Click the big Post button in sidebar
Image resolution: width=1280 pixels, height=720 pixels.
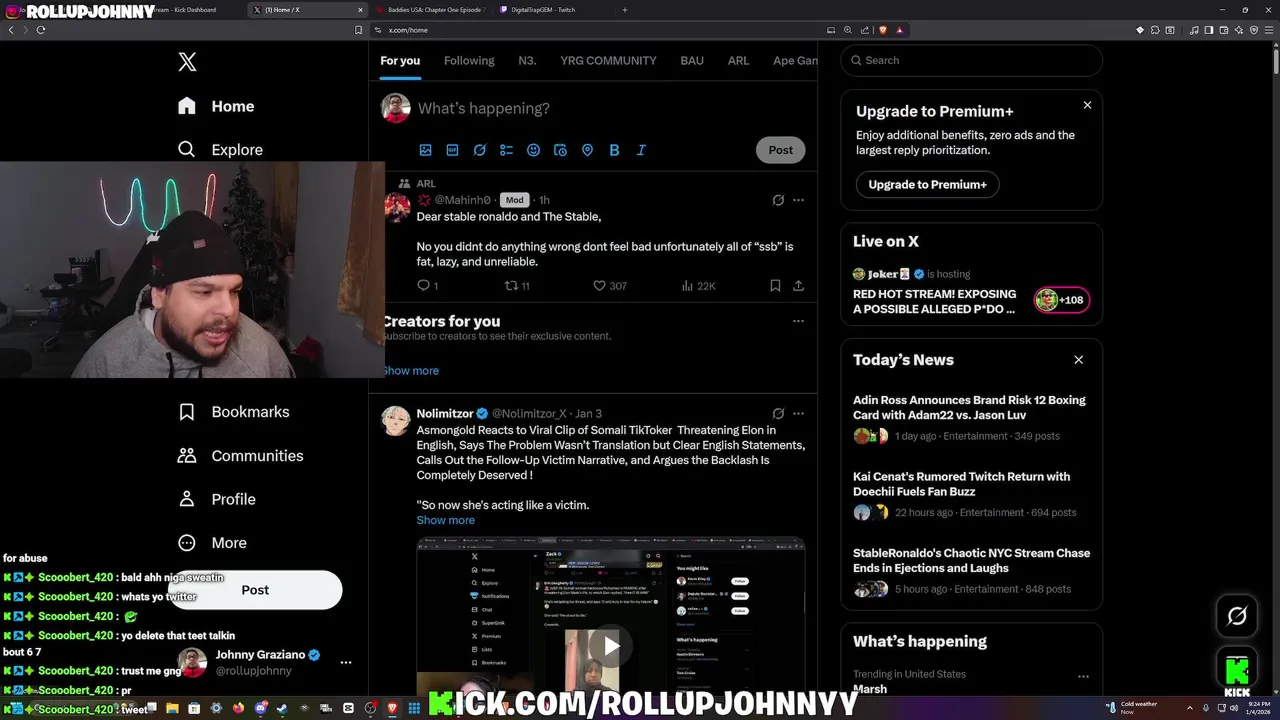[x=255, y=590]
